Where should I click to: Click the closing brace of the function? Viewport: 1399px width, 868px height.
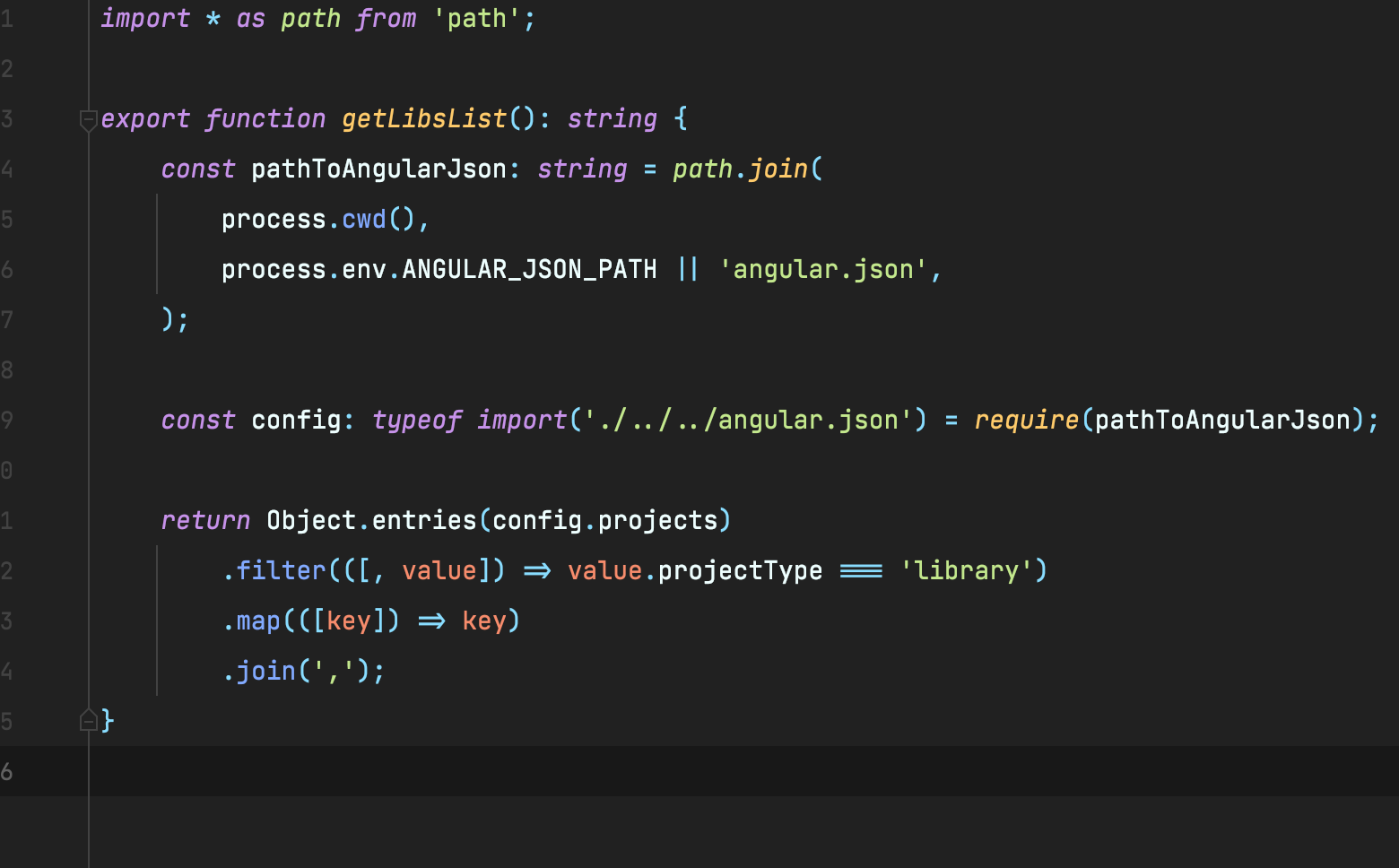(x=108, y=720)
